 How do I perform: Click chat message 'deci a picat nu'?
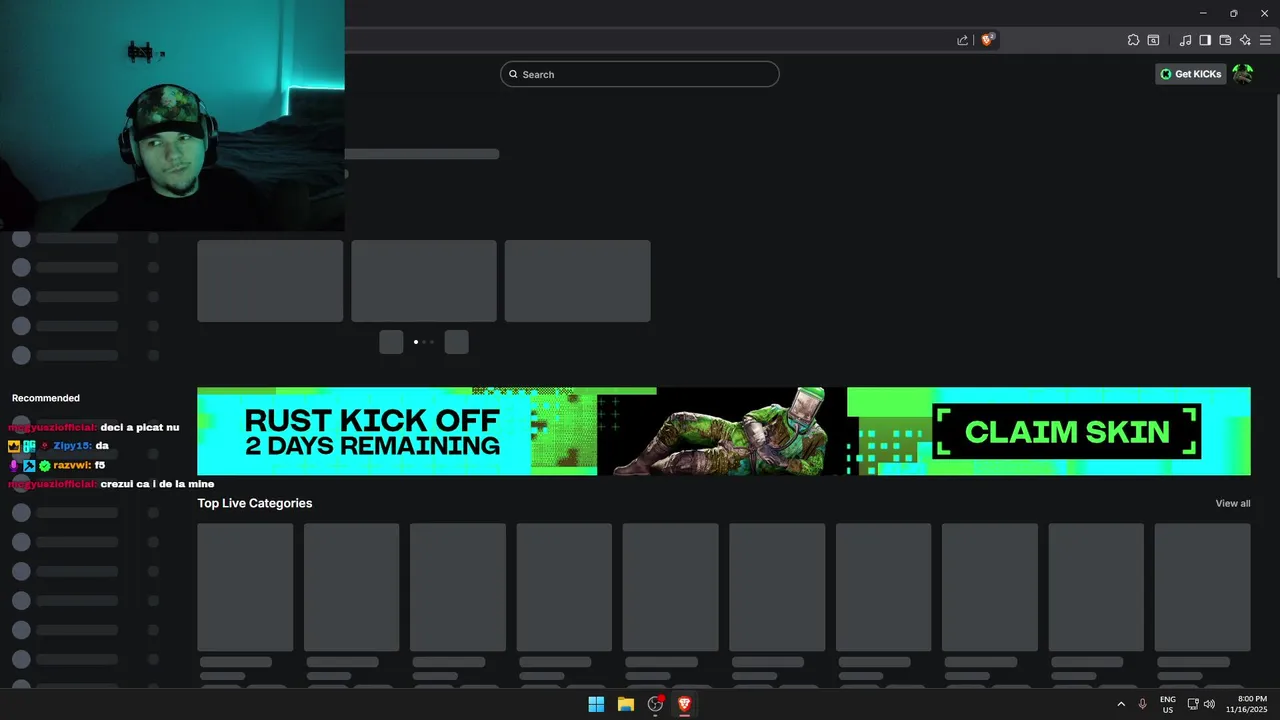click(x=140, y=427)
